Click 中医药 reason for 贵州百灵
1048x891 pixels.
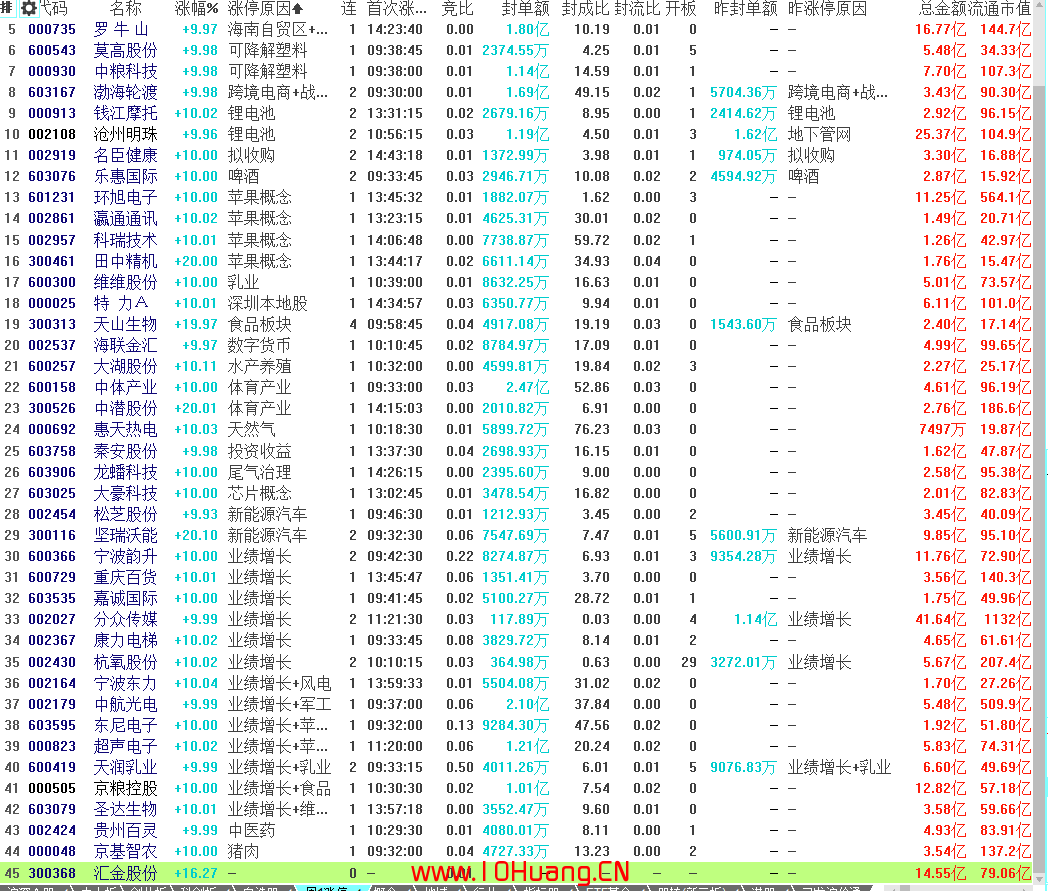[x=251, y=830]
